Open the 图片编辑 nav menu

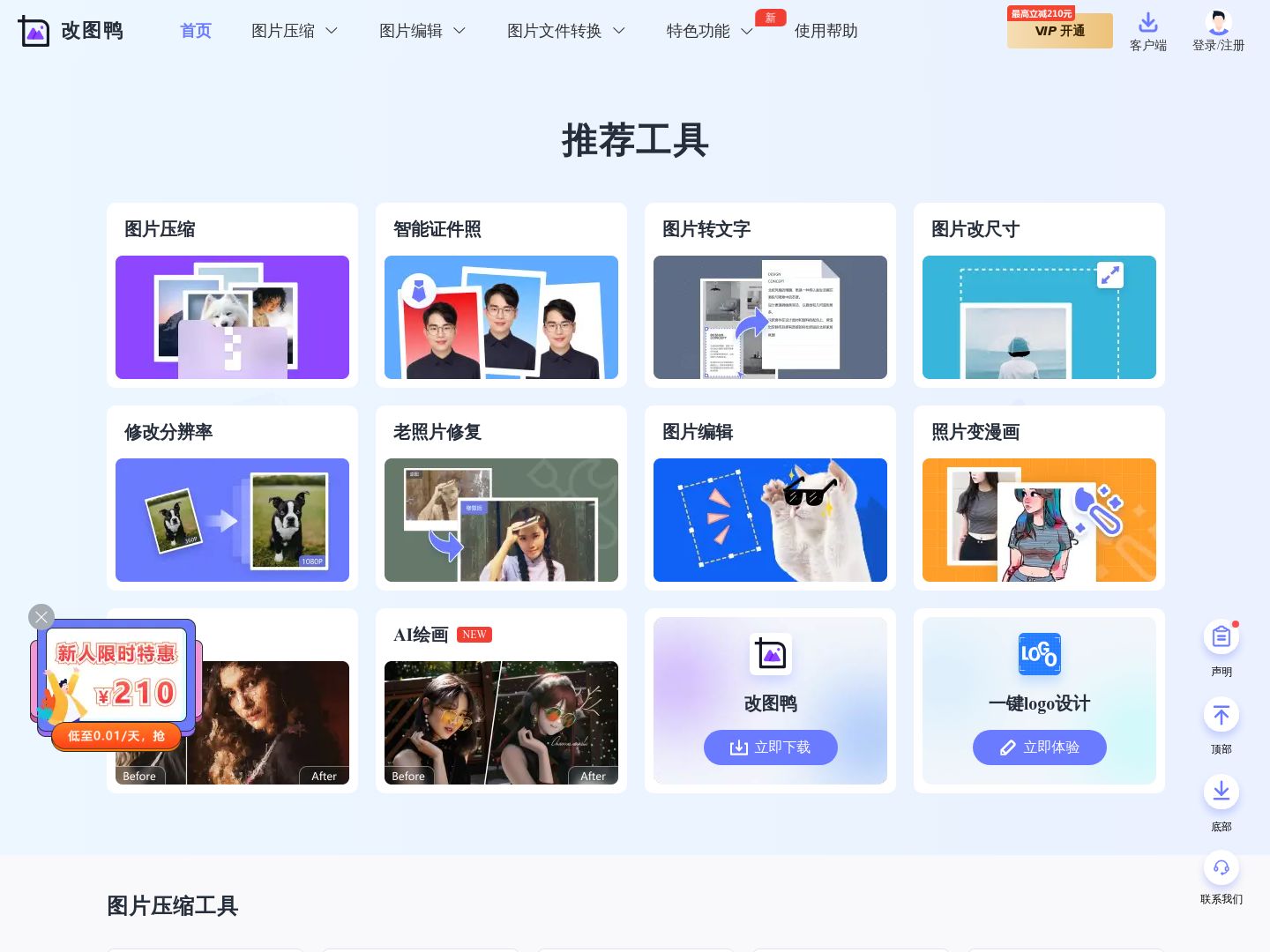pyautogui.click(x=411, y=31)
